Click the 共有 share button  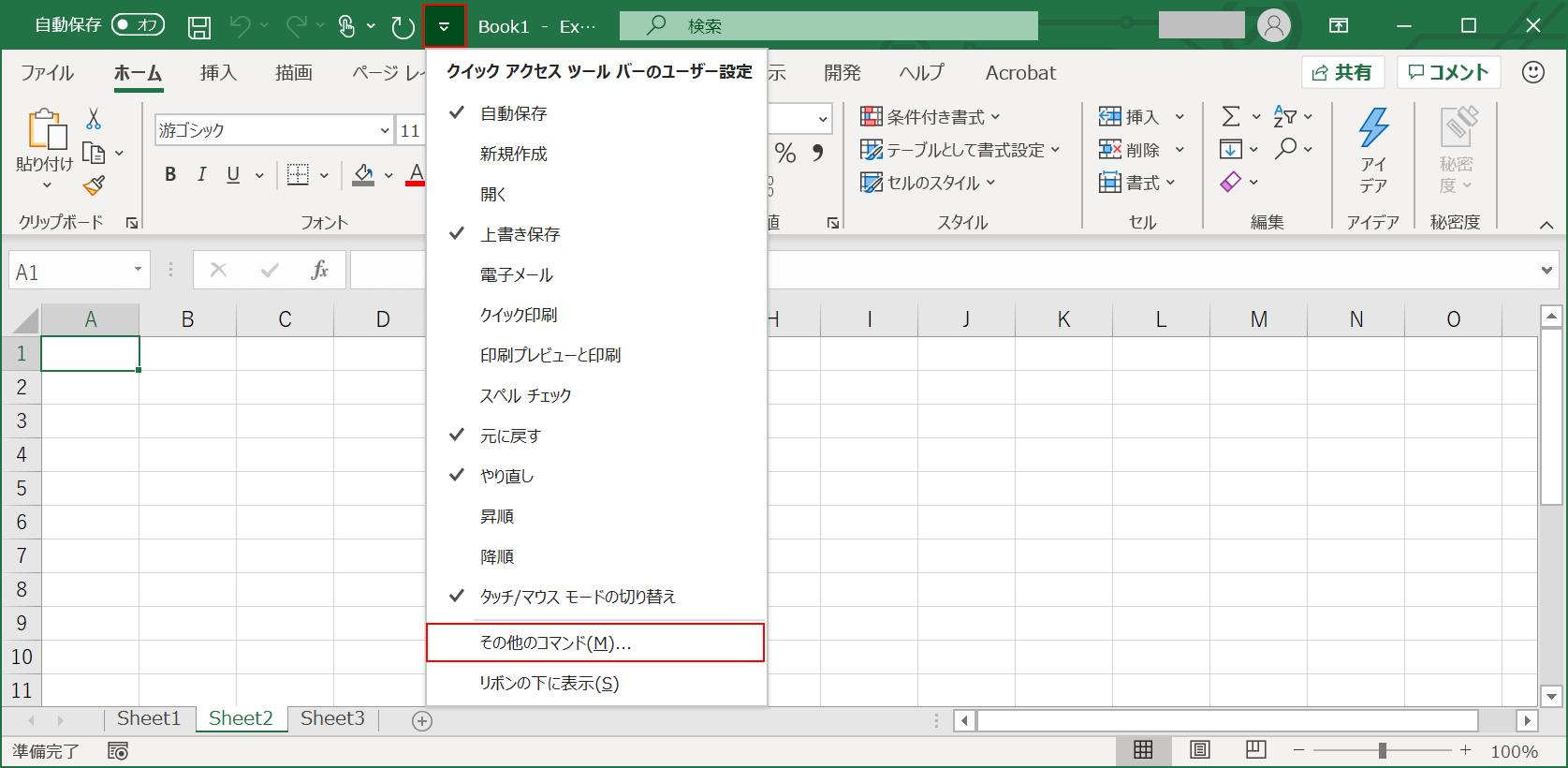1342,72
